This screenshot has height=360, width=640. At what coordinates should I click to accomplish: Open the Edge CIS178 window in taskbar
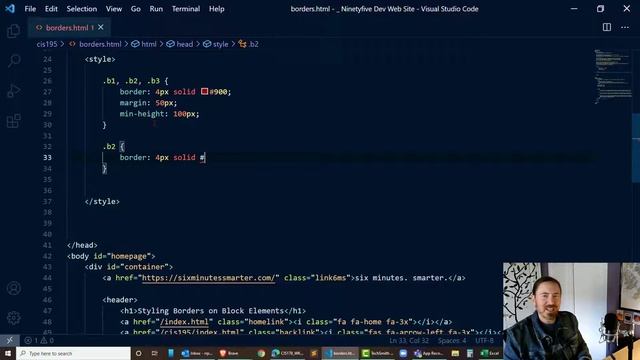[x=288, y=353]
